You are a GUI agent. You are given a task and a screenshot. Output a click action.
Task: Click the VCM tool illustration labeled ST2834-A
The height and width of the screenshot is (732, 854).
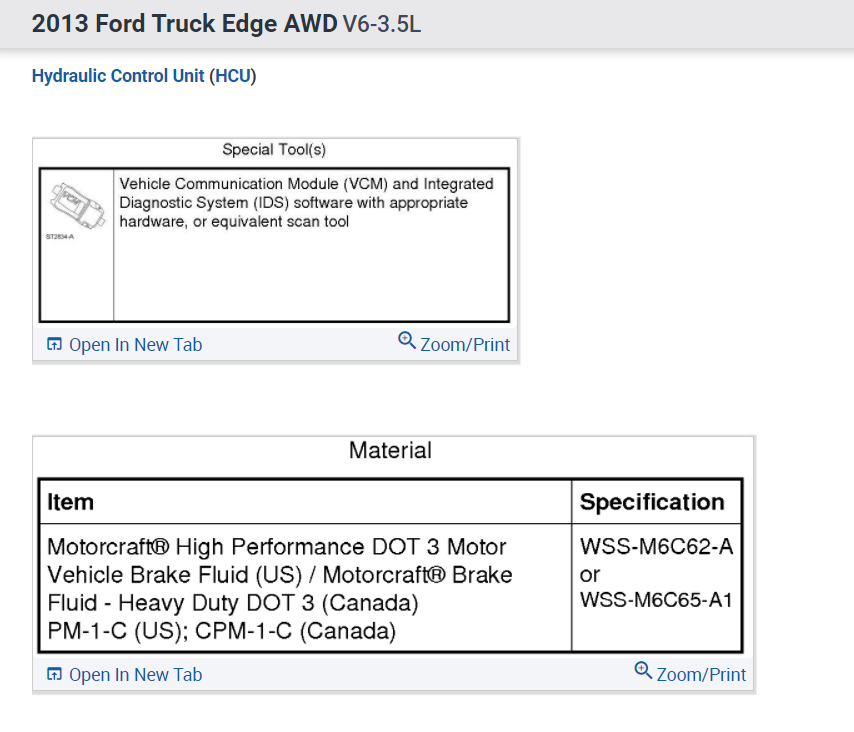click(76, 203)
